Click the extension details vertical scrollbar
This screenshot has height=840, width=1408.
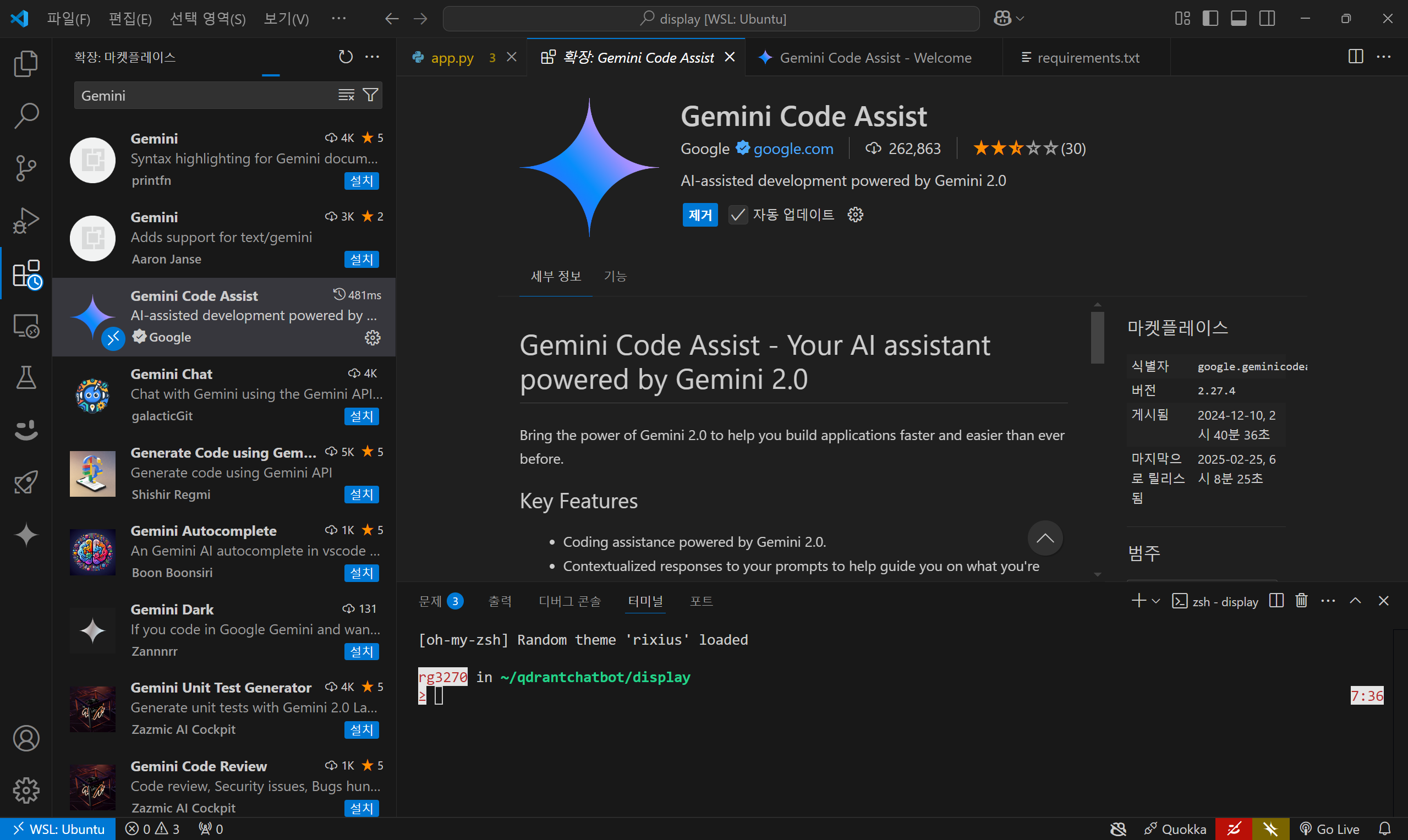click(x=1098, y=338)
